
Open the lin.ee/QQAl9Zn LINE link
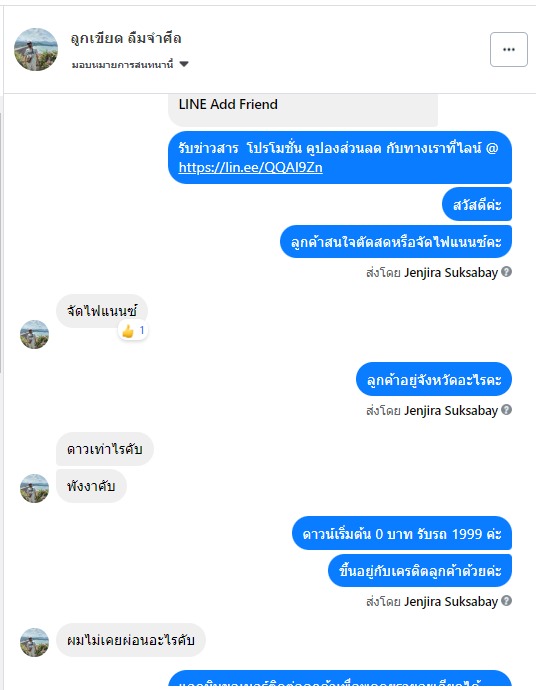click(250, 167)
